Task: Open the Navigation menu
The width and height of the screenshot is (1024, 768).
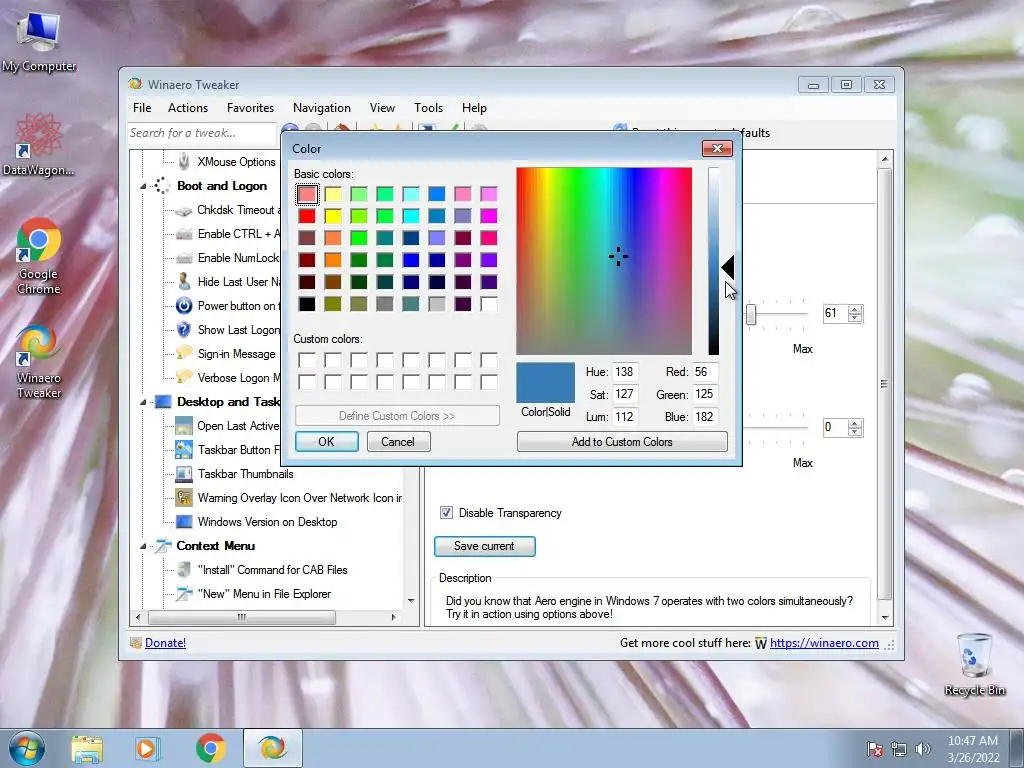Action: click(x=322, y=108)
